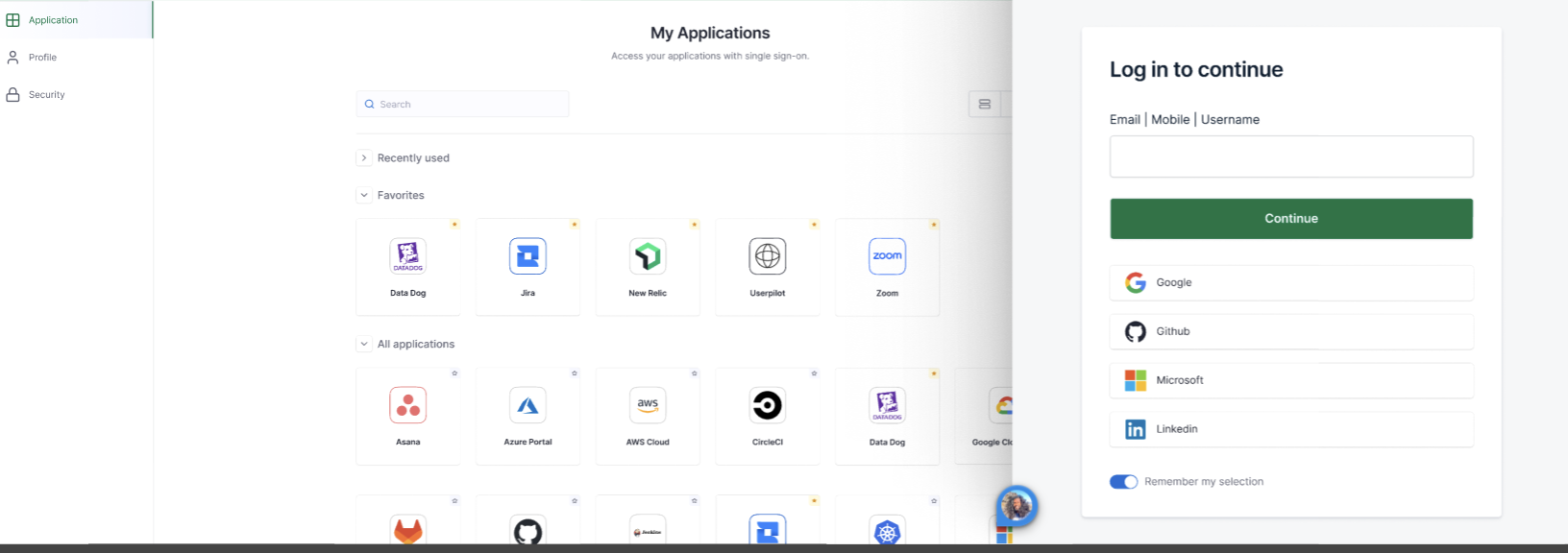Image resolution: width=1568 pixels, height=553 pixels.
Task: Click the Email/Mobile/Username input field
Action: click(1290, 156)
